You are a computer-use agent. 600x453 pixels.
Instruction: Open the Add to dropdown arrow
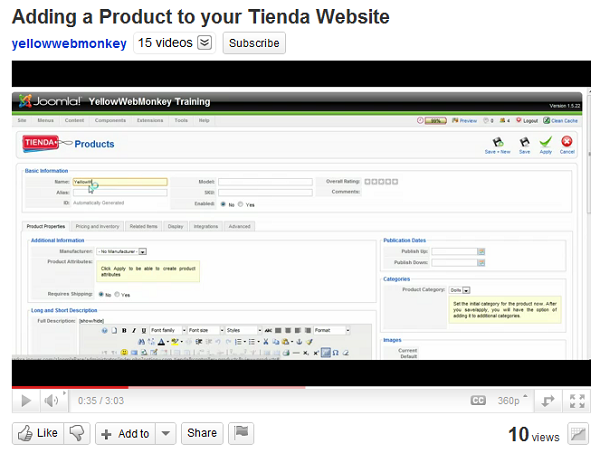tap(166, 433)
